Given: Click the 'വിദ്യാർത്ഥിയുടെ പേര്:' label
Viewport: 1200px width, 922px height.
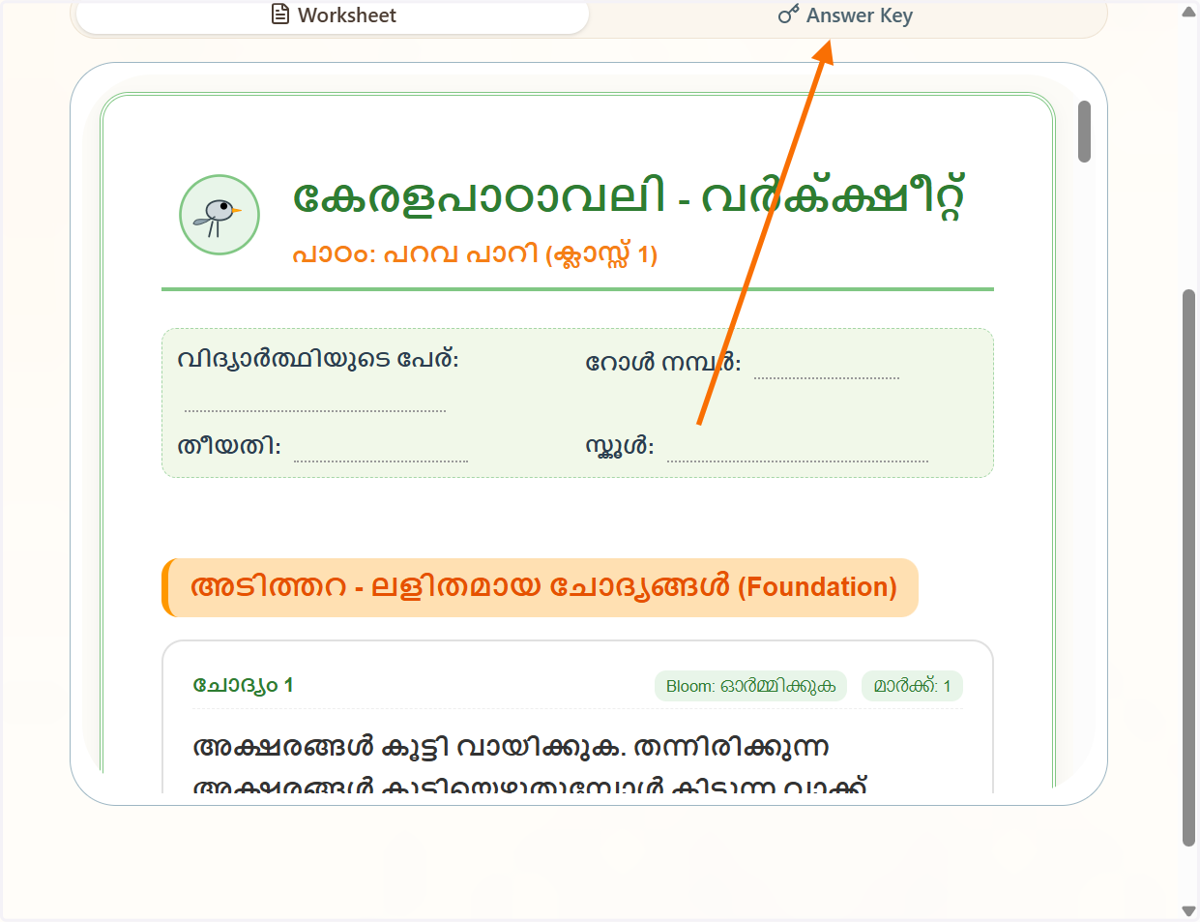Looking at the screenshot, I should coord(318,359).
